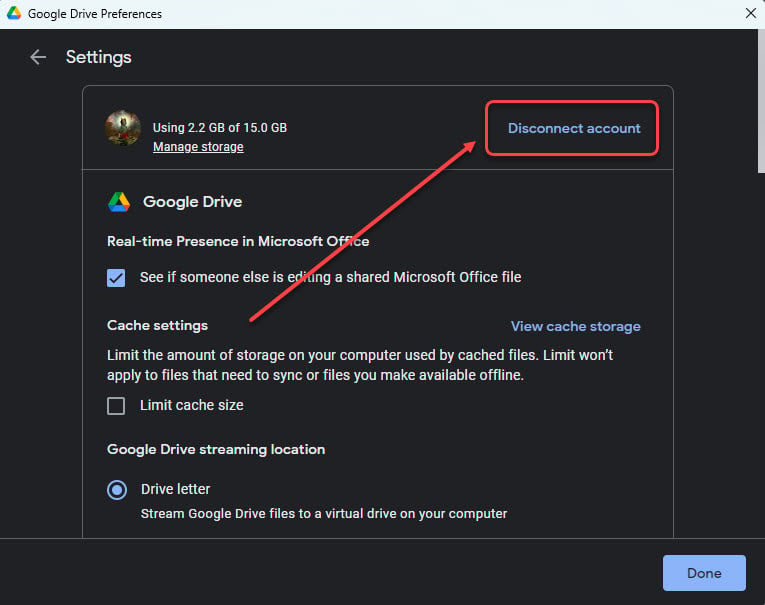The height and width of the screenshot is (605, 765).
Task: Uncheck See if someone else is editing
Action: coord(116,278)
